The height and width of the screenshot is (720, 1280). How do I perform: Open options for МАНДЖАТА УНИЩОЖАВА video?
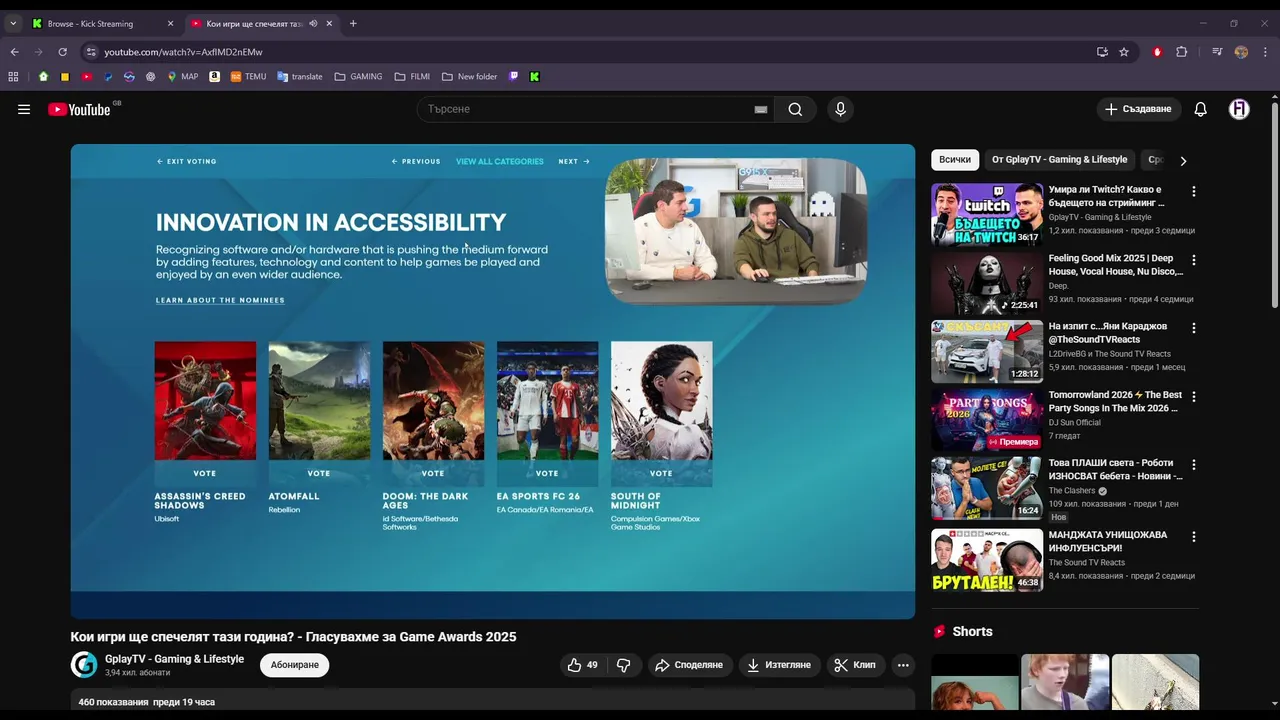1193,537
